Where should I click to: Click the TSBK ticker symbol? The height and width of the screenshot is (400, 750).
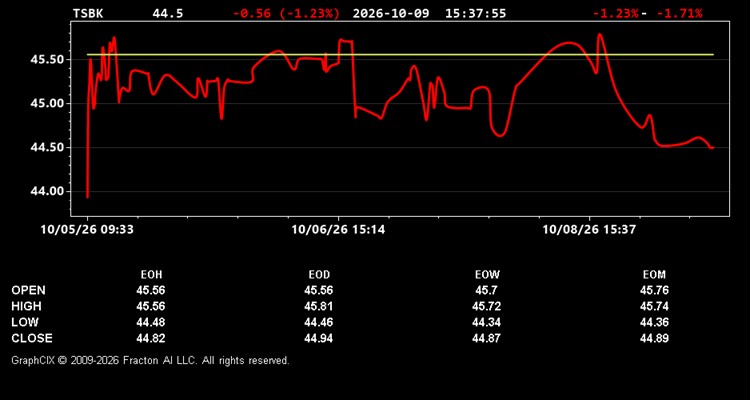pos(88,13)
